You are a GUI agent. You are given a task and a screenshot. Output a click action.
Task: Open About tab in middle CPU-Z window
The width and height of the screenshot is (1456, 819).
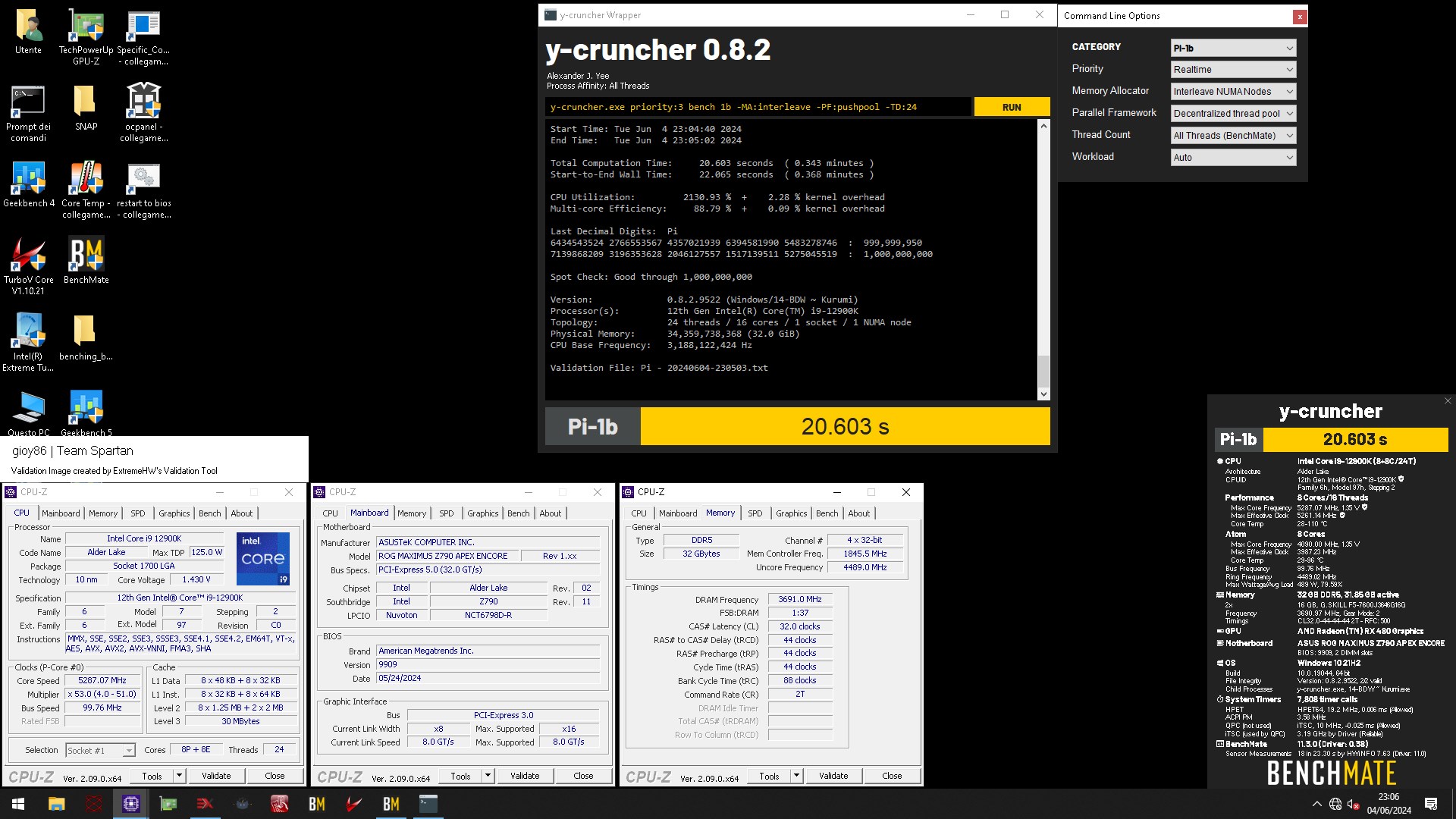click(551, 513)
